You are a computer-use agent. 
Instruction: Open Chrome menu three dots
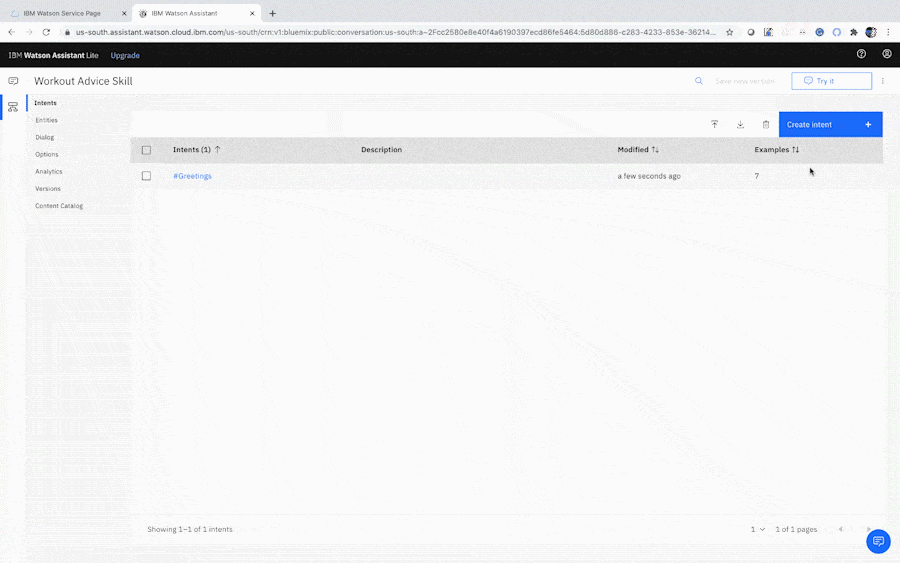pos(888,32)
